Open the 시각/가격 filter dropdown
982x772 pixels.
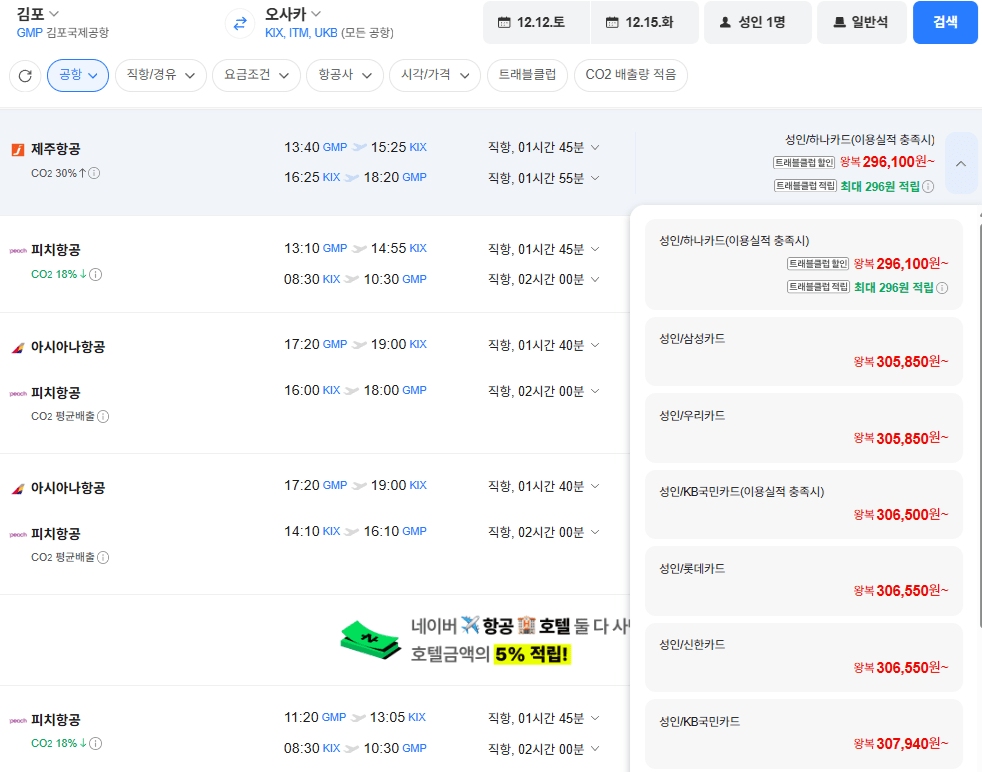click(435, 75)
